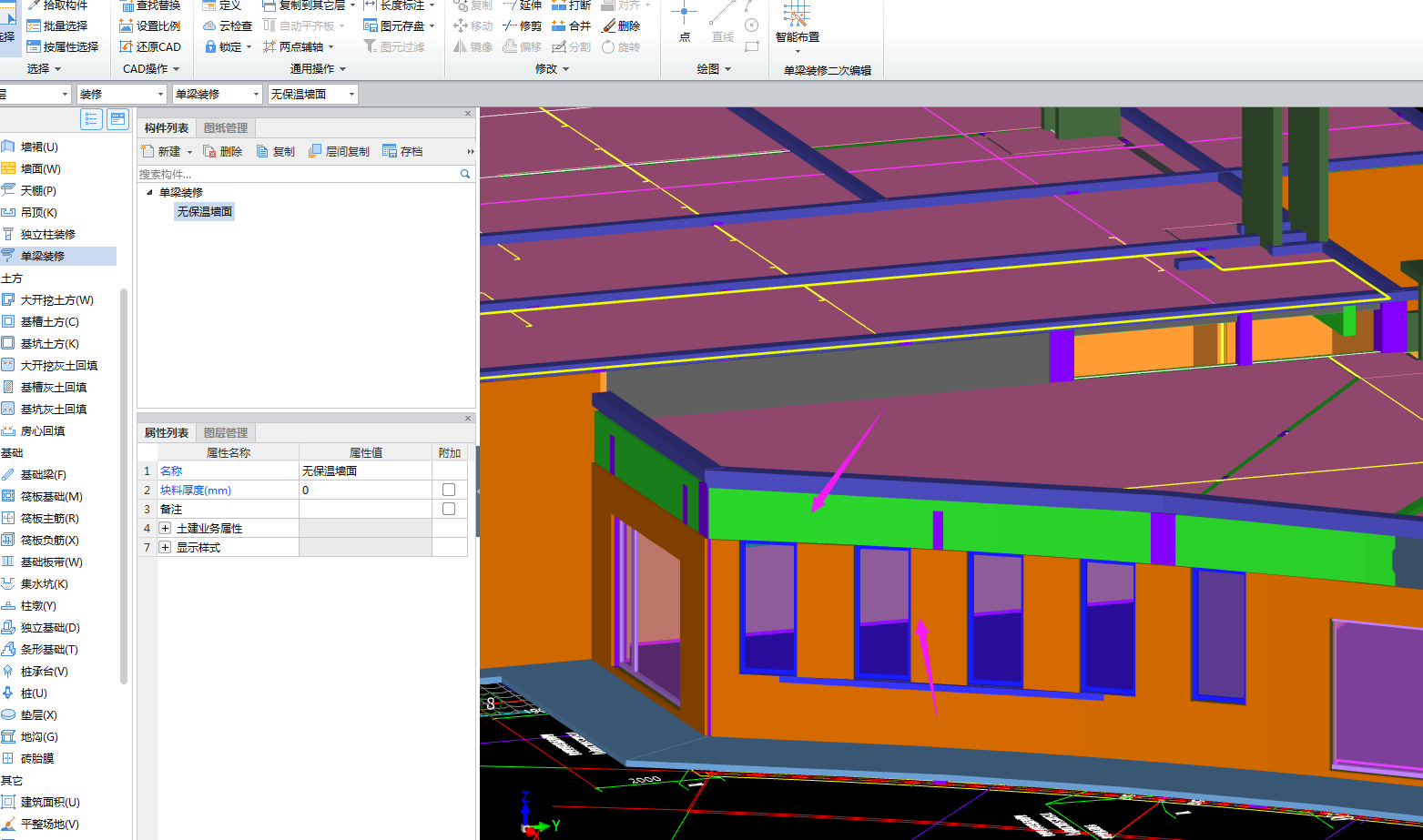This screenshot has width=1423, height=840.
Task: Select 建筑面积(U) building area item
Action: click(42, 802)
